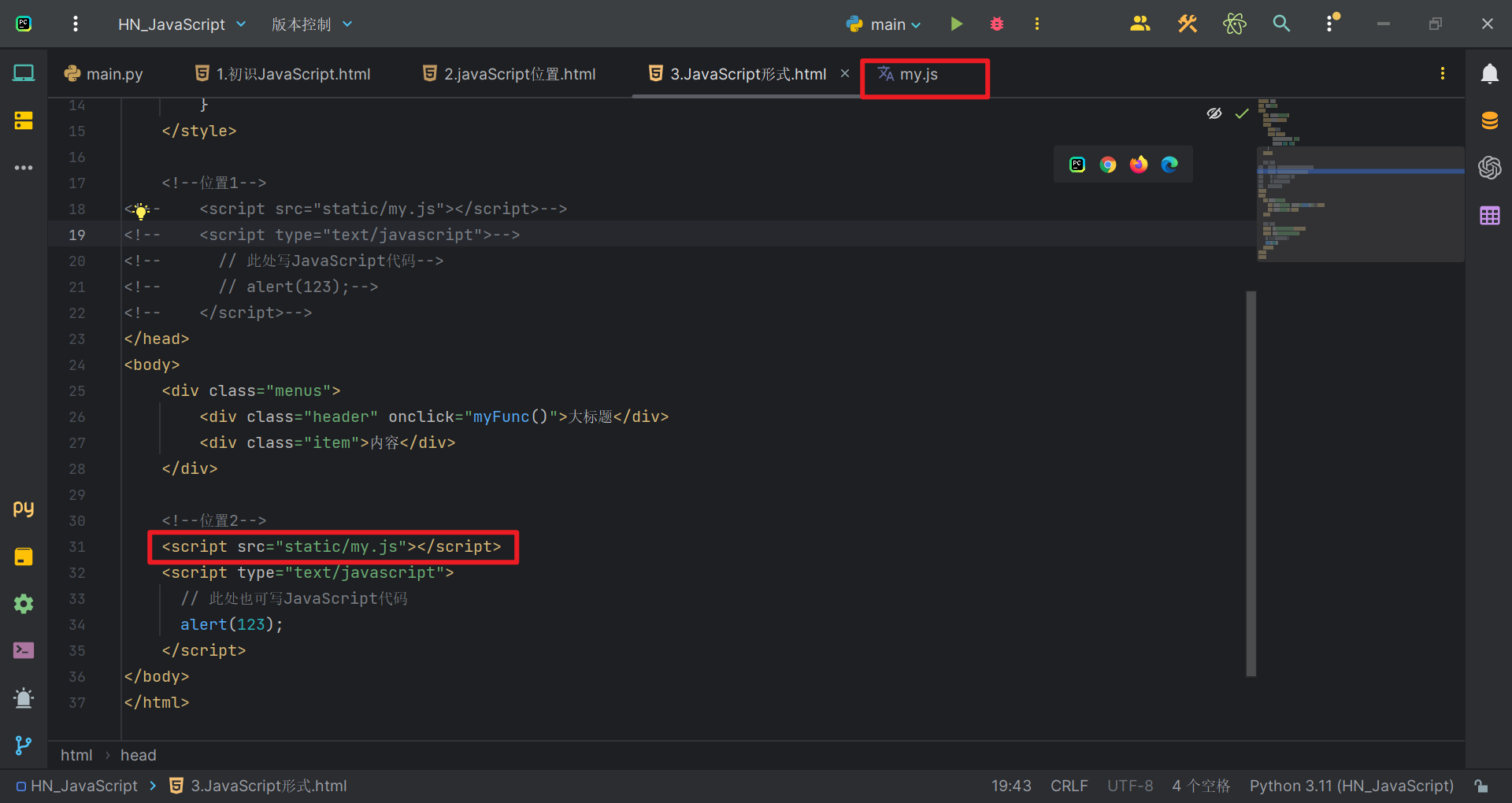Open the 4 个空格 indent settings

click(1201, 786)
